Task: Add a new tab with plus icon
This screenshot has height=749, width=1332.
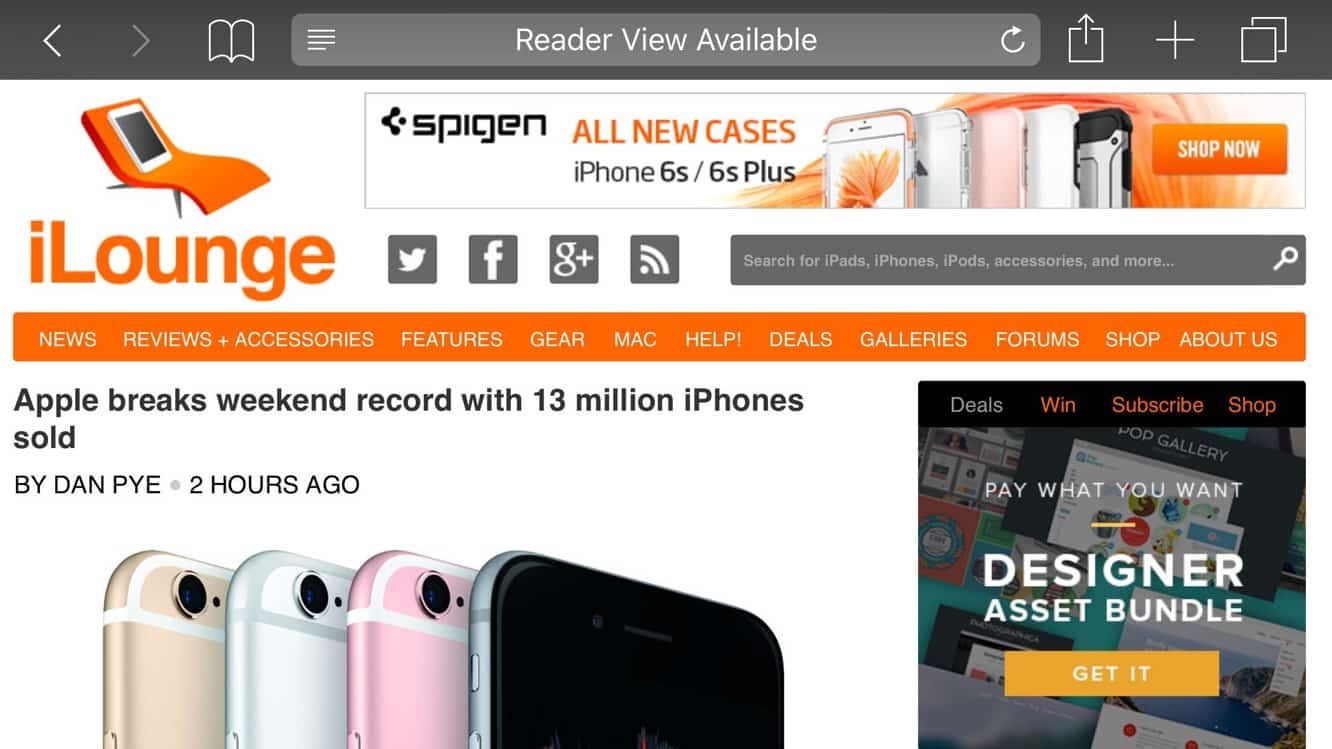Action: tap(1175, 41)
